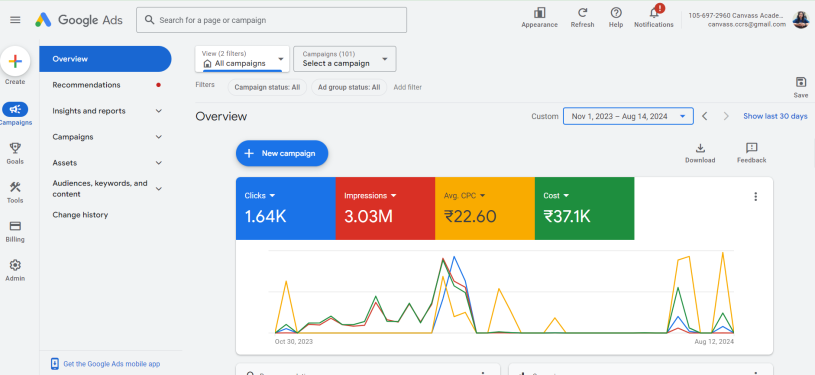
Task: Open scorecard three-dot more options
Action: [x=756, y=197]
